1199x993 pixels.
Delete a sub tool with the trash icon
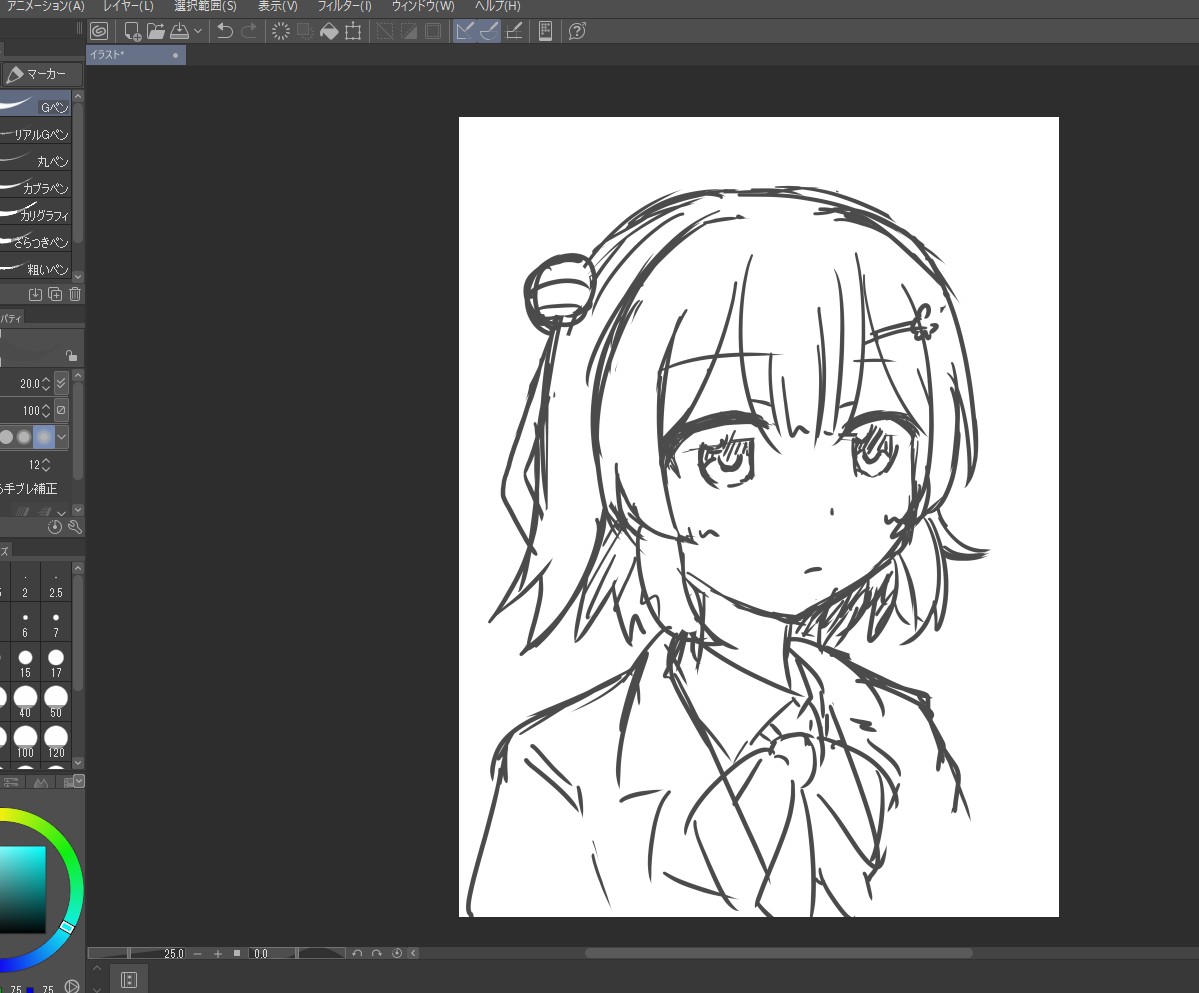tap(75, 294)
